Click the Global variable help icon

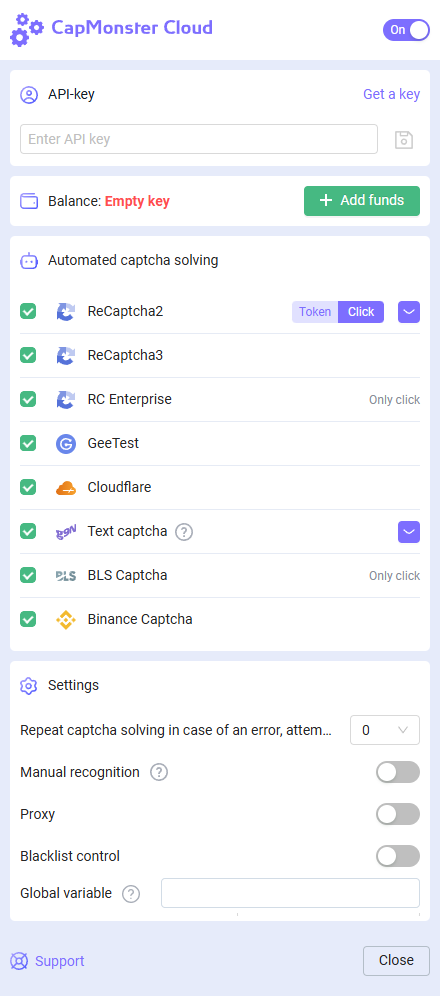coord(131,894)
